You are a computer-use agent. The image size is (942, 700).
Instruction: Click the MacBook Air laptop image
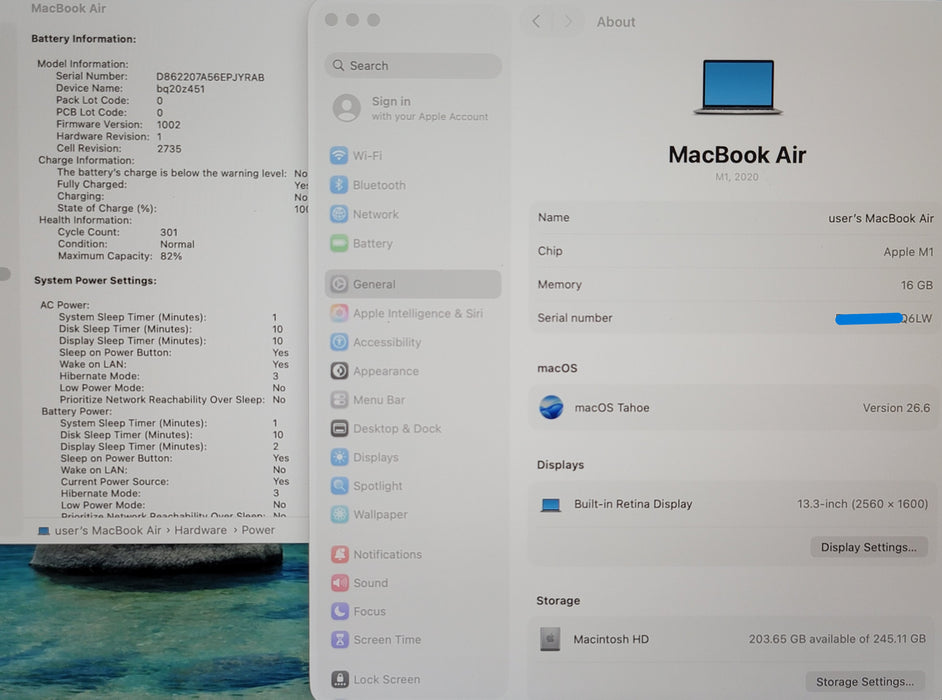[x=738, y=87]
